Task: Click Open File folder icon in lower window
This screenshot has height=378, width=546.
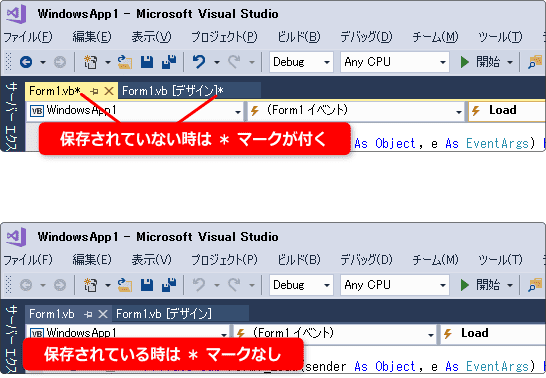Action: point(125,285)
